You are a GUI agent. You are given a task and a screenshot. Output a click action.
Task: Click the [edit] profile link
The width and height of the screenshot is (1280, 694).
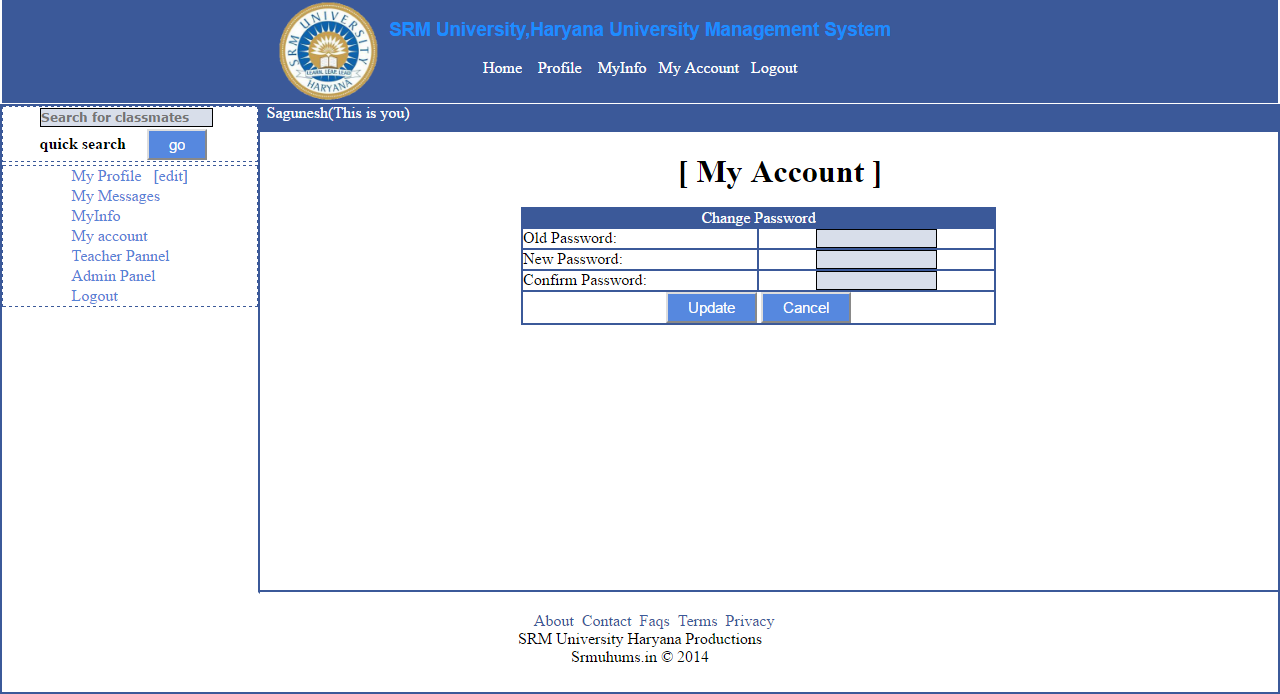[170, 176]
